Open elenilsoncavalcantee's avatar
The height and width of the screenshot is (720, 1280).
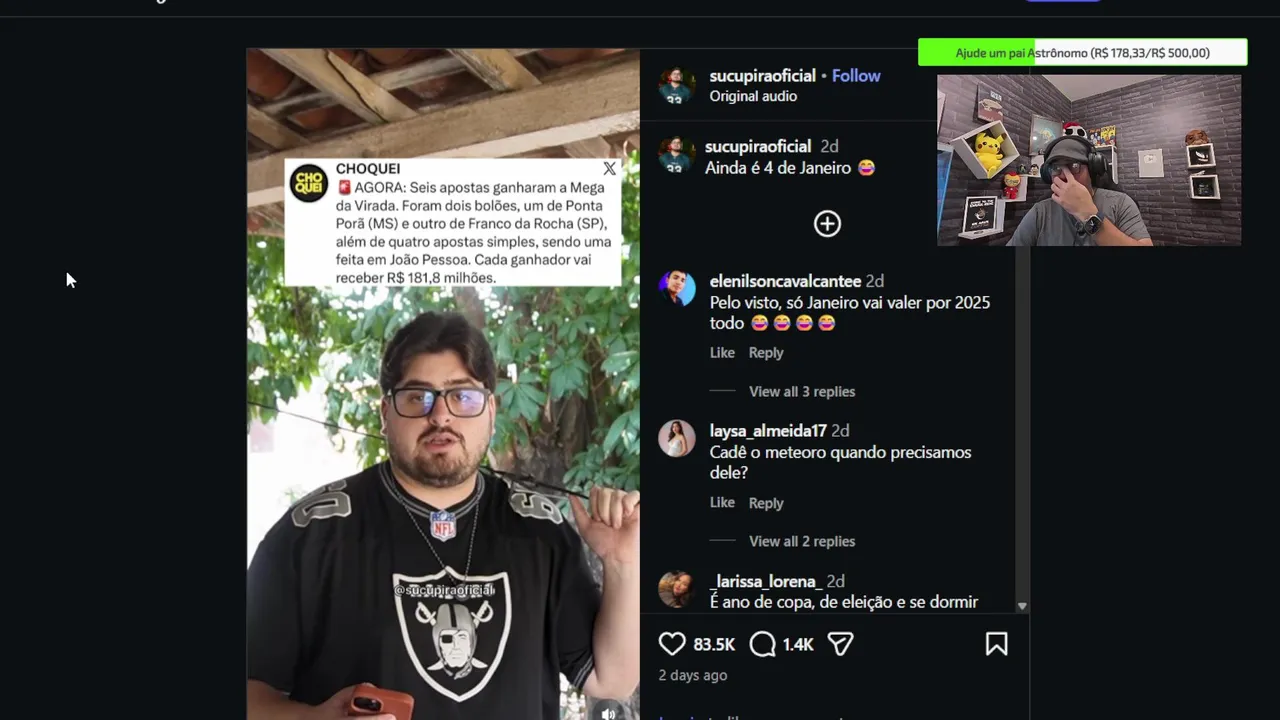677,288
